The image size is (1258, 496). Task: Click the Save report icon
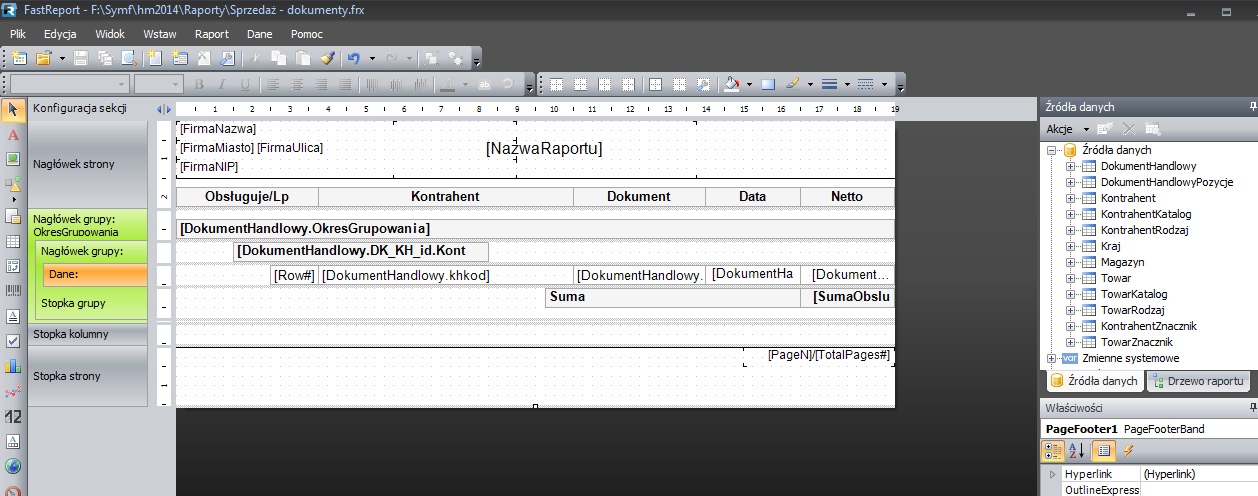(80, 58)
